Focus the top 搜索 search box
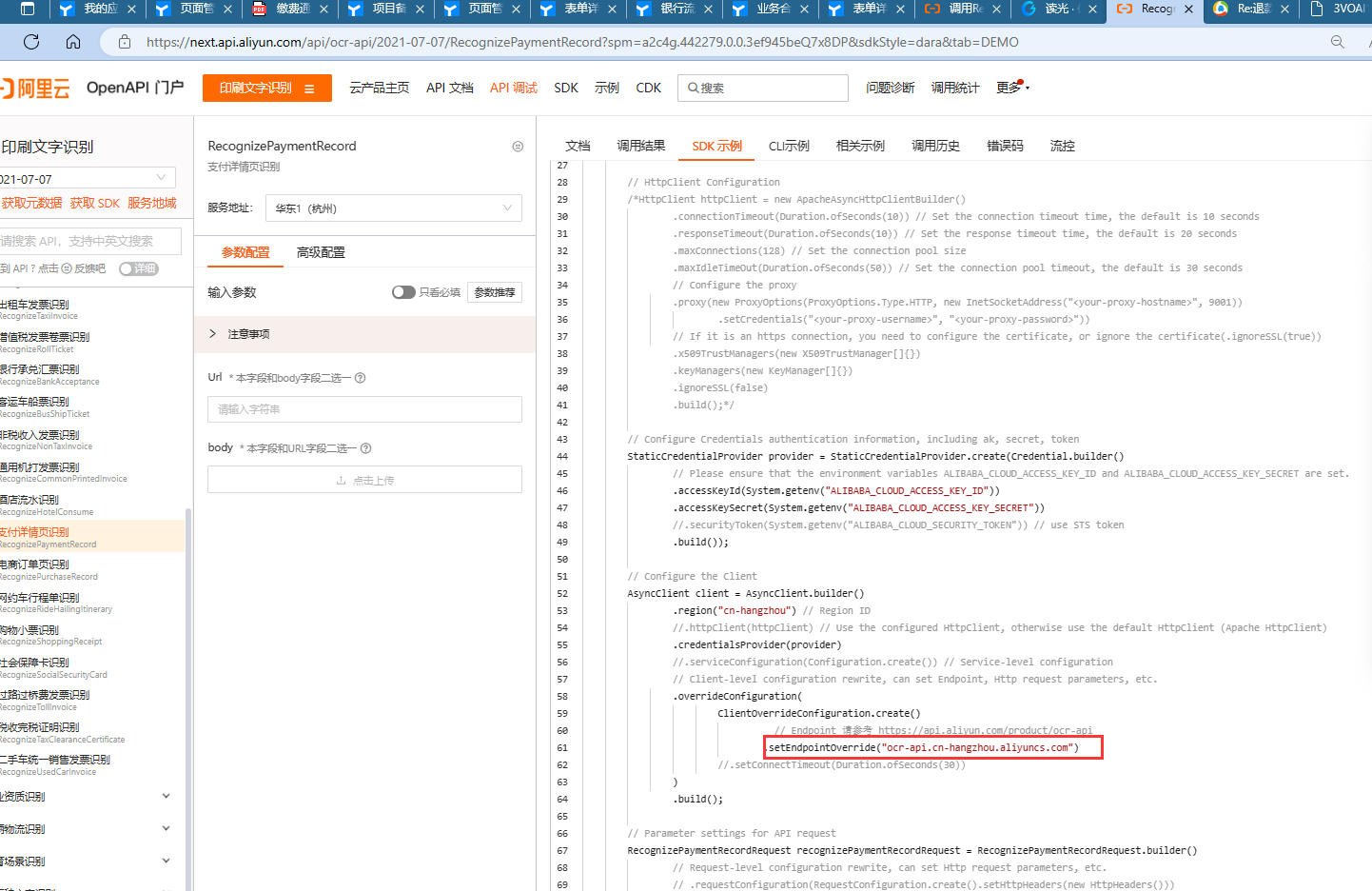 coord(763,88)
